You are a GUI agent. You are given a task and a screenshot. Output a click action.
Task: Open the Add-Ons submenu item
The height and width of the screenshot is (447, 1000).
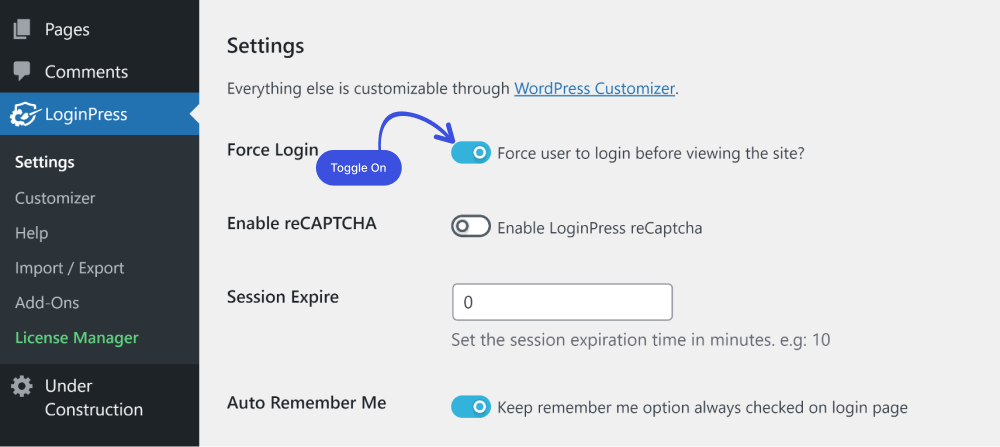[47, 302]
